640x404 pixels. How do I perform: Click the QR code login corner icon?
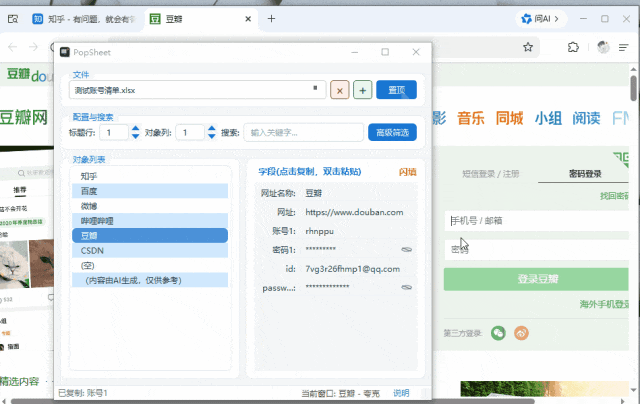click(621, 159)
